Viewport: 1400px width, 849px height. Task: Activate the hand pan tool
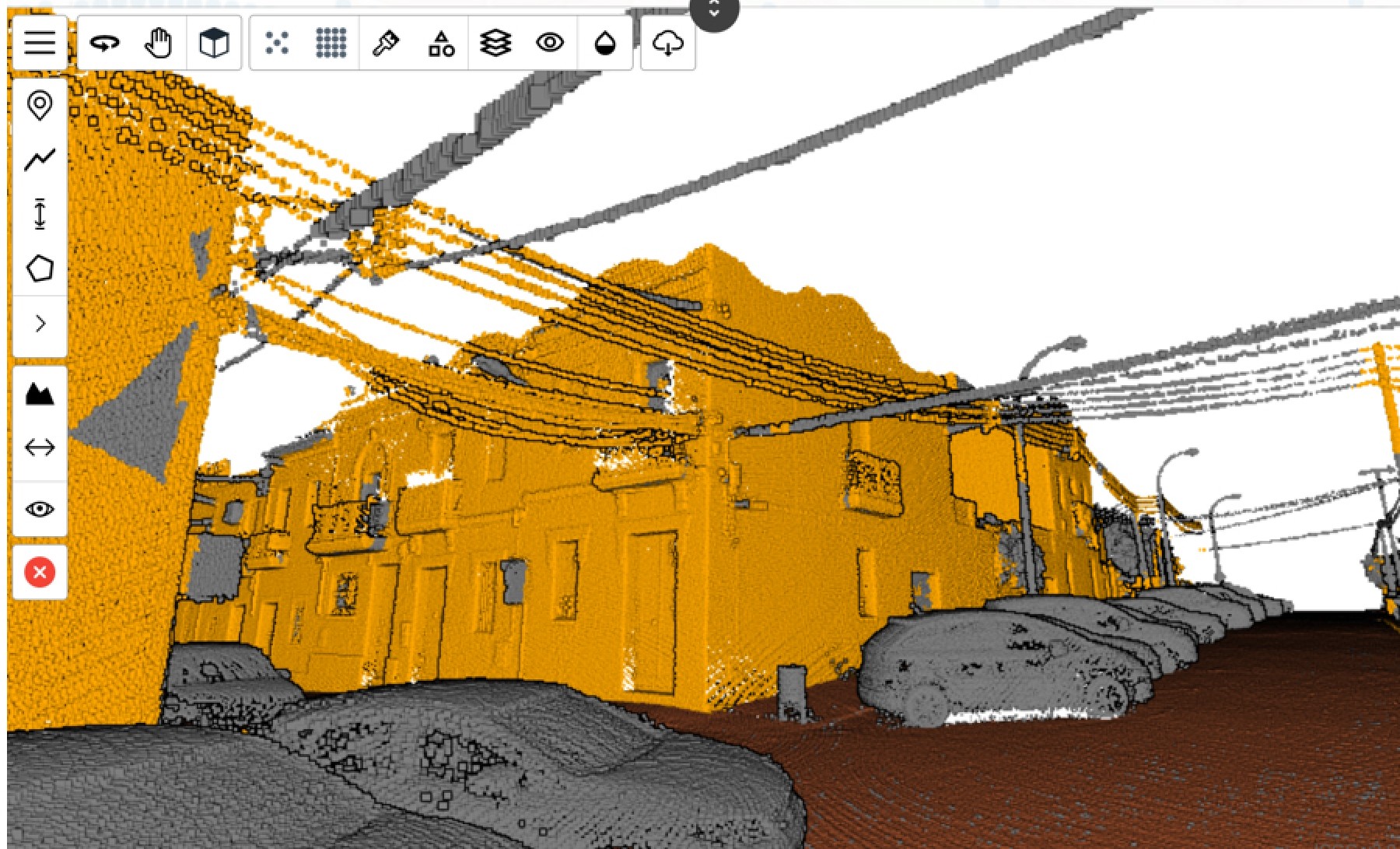159,43
